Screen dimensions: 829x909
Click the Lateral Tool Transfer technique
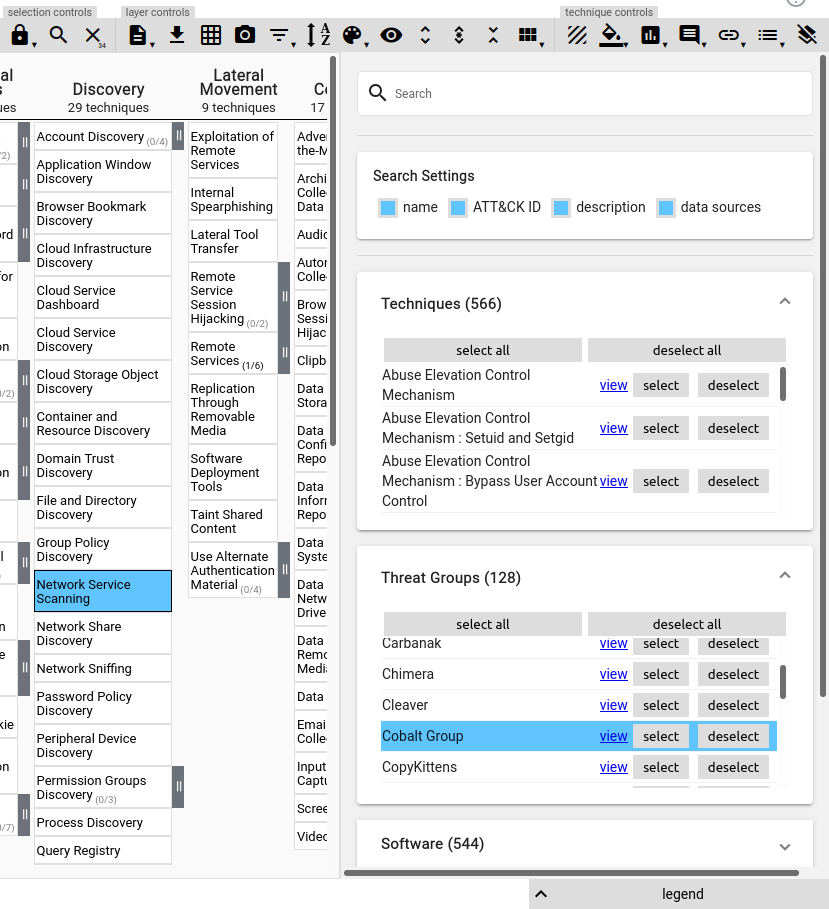click(232, 242)
